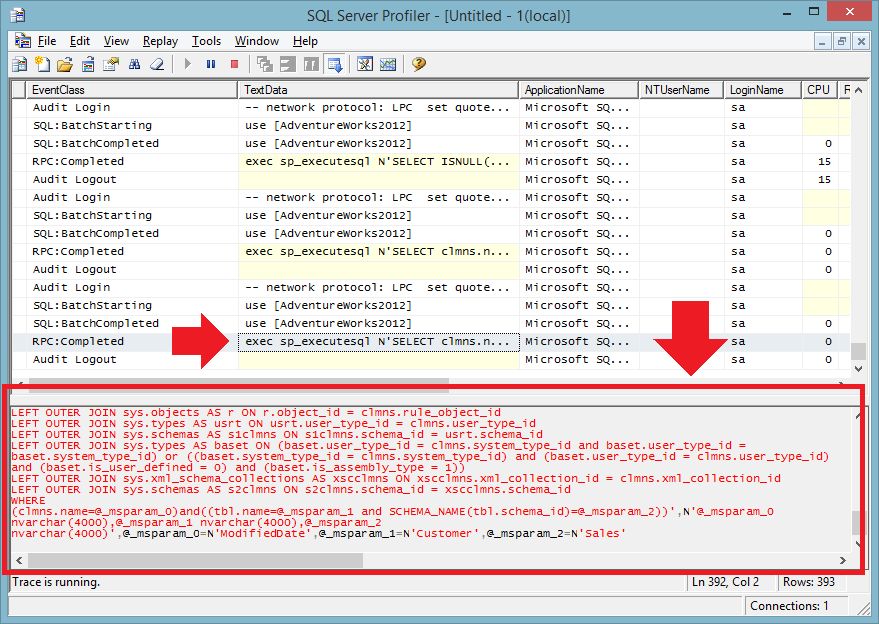Click the TextData column header
The height and width of the screenshot is (624, 879).
point(378,90)
